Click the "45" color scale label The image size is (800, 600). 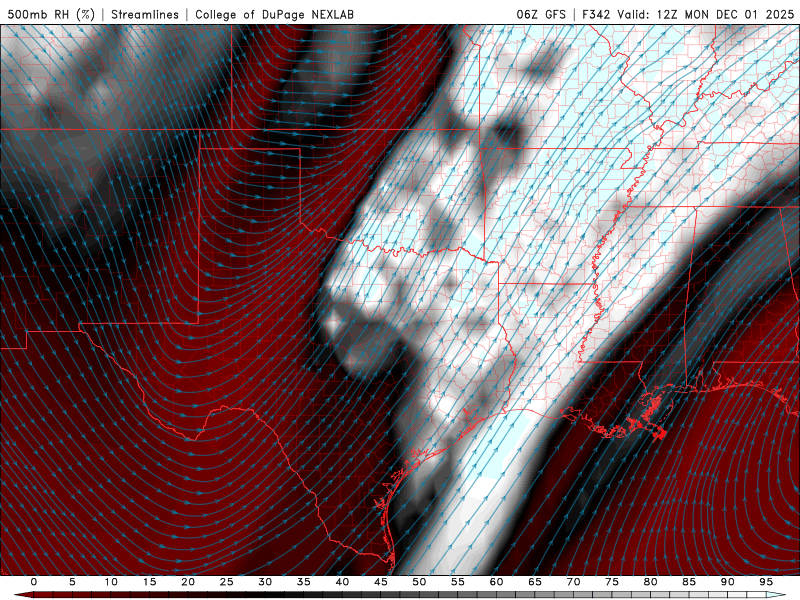coord(381,582)
